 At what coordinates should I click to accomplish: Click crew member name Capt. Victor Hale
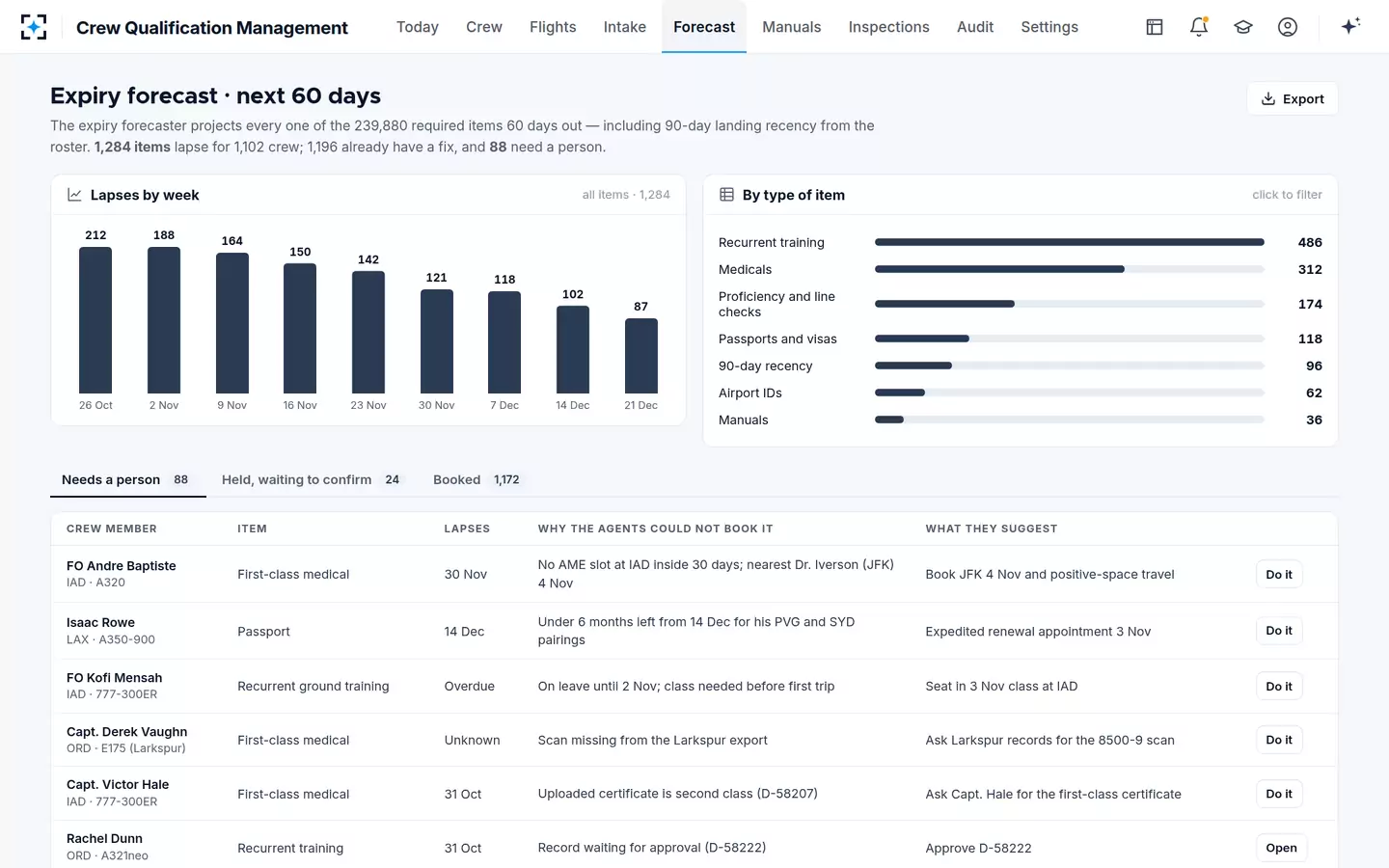(118, 785)
